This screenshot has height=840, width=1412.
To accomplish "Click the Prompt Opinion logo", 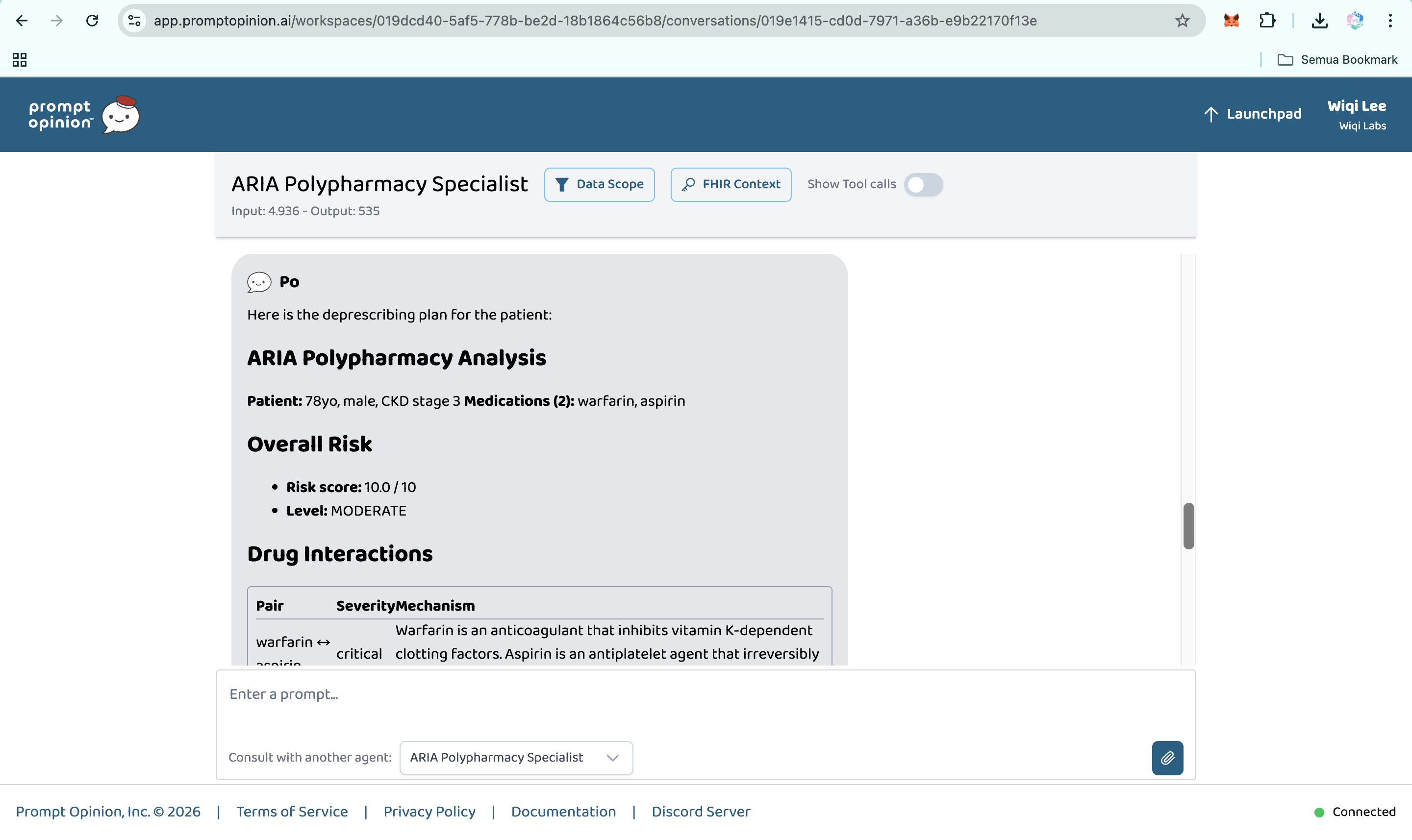I will 84,114.
